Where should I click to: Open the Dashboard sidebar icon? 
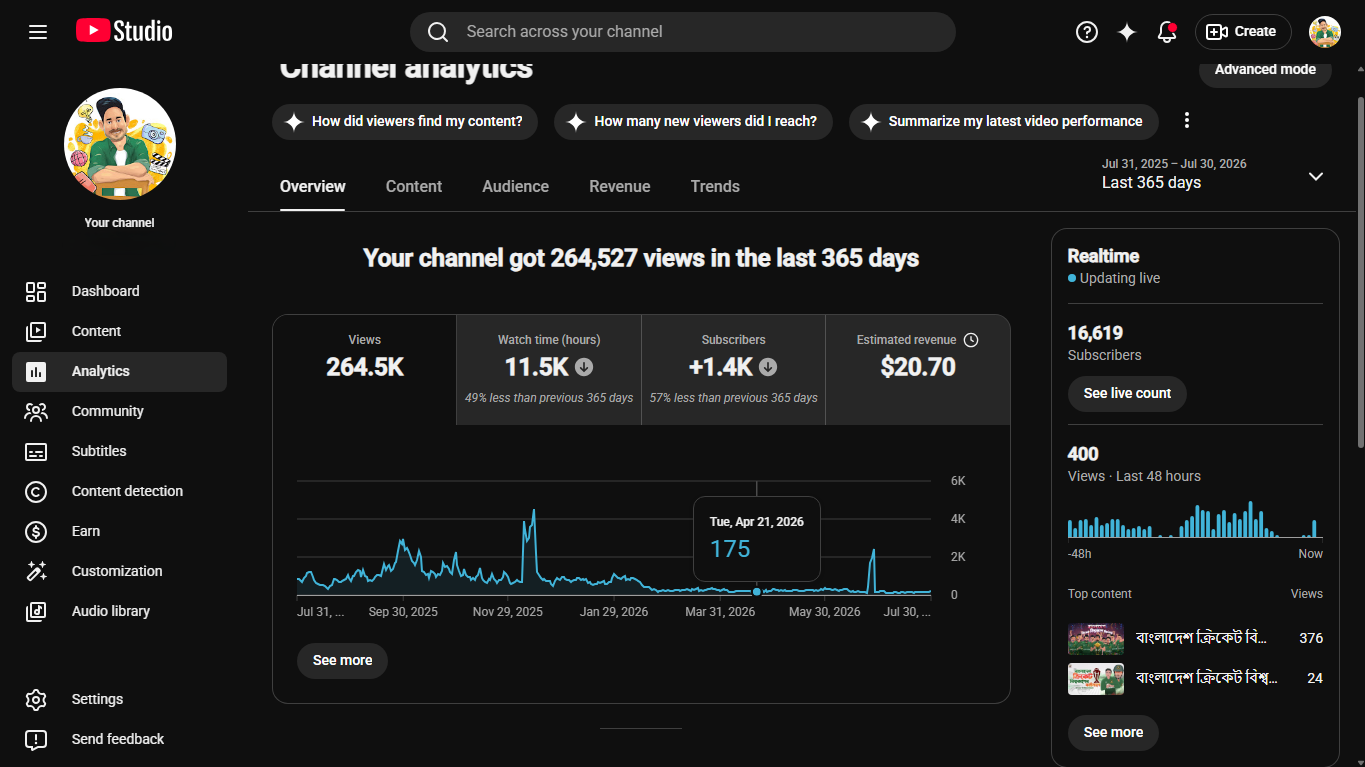36,291
